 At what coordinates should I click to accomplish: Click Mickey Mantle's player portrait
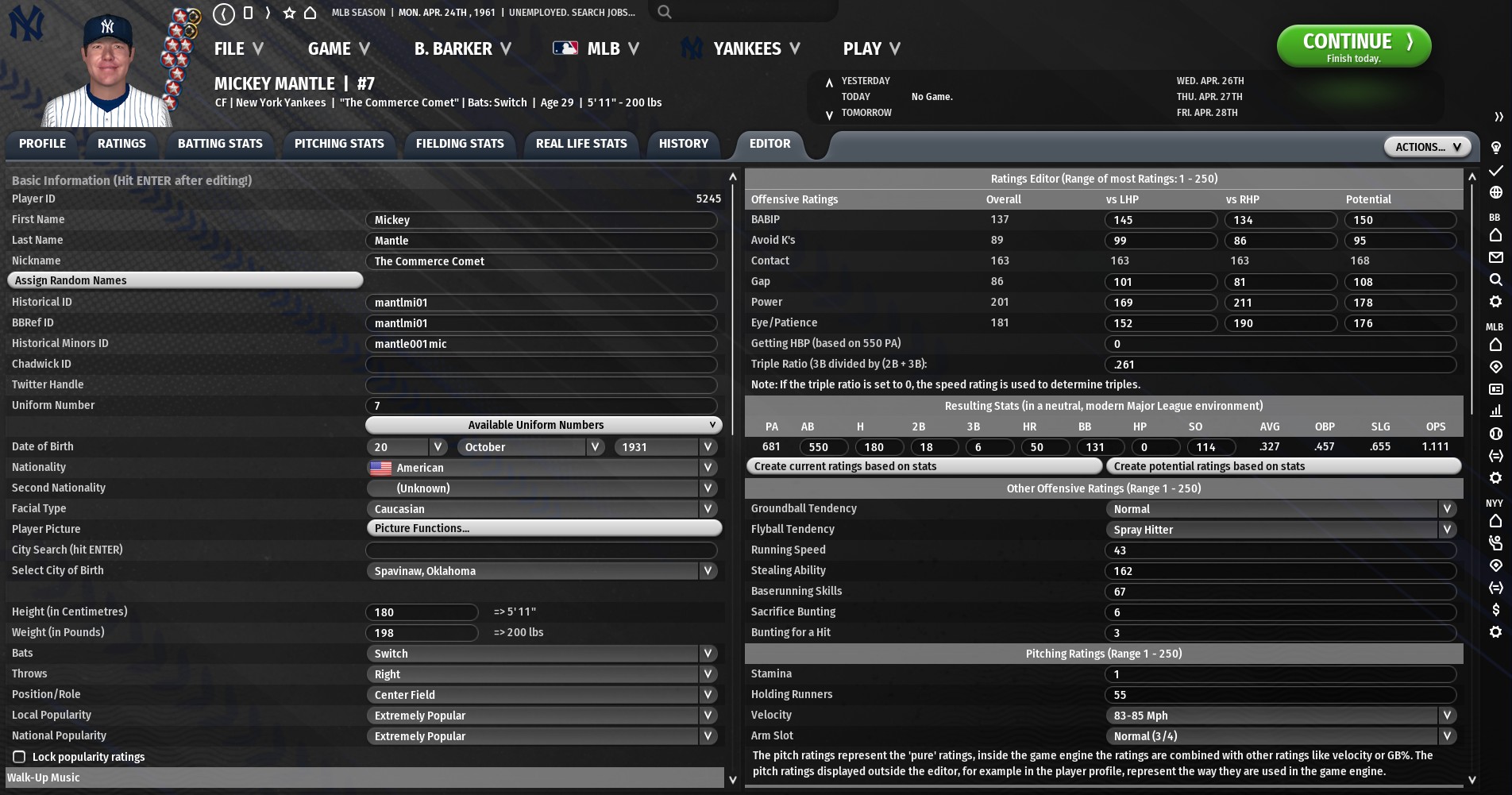pos(106,70)
